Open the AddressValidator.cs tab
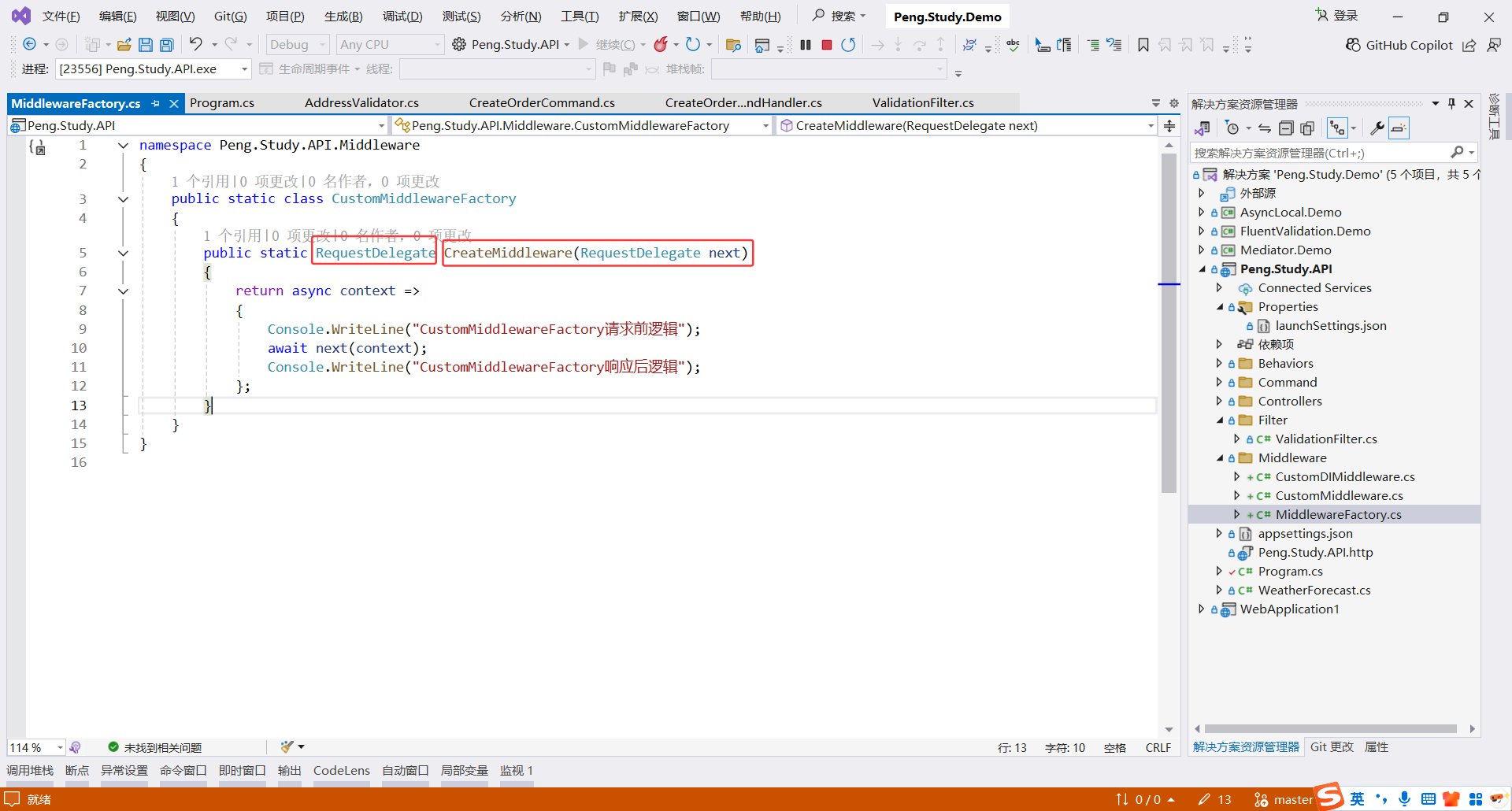Image resolution: width=1512 pixels, height=811 pixels. coord(361,103)
